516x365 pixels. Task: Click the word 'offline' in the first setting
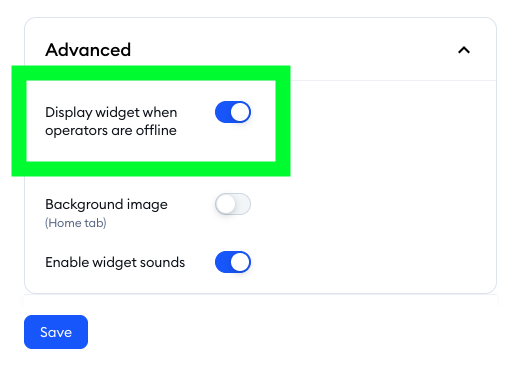[x=156, y=130]
